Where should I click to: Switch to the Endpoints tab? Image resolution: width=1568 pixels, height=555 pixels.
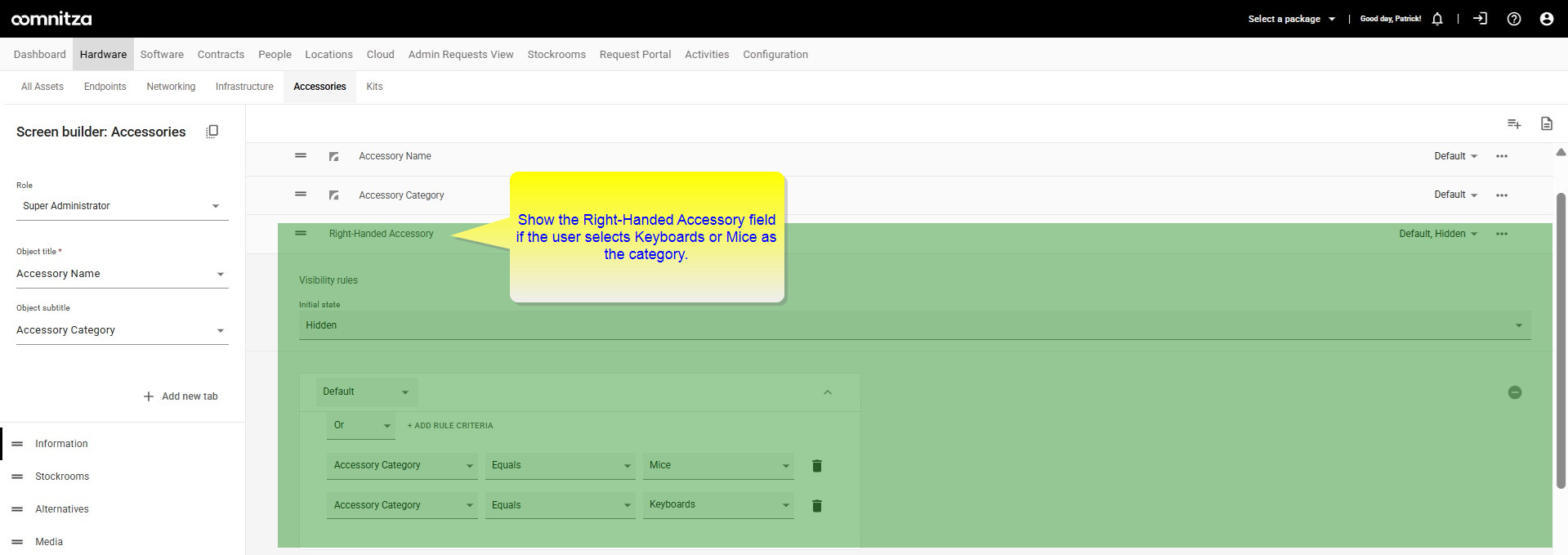(x=105, y=87)
